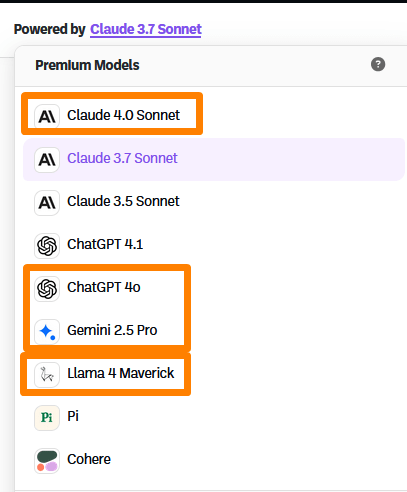Image resolution: width=407 pixels, height=492 pixels.
Task: Open the Claude 3.7 Sonnet model link
Action: (x=146, y=29)
